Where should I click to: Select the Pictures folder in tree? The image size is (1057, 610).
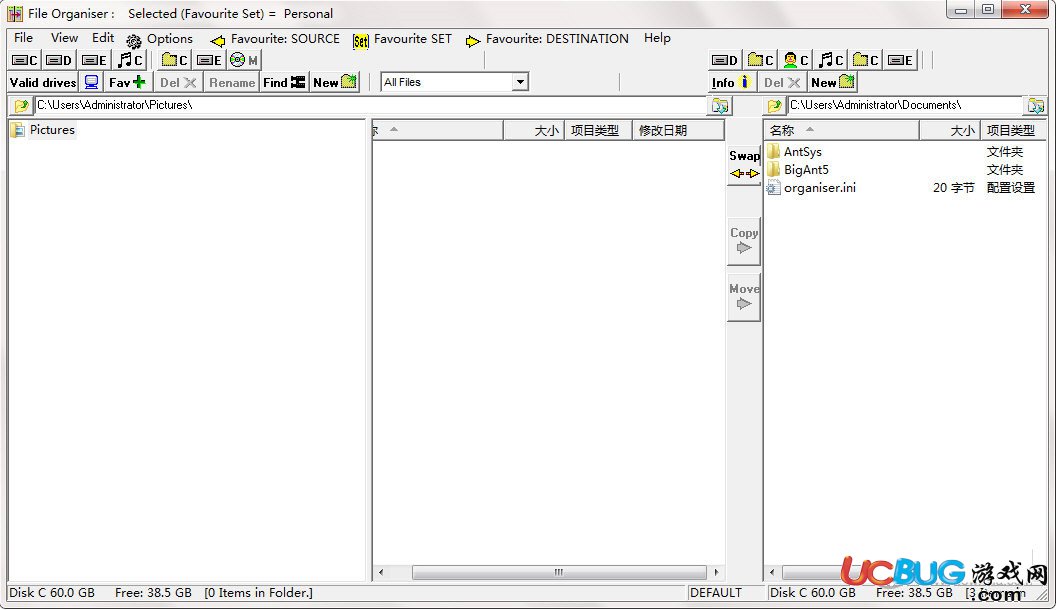point(52,130)
